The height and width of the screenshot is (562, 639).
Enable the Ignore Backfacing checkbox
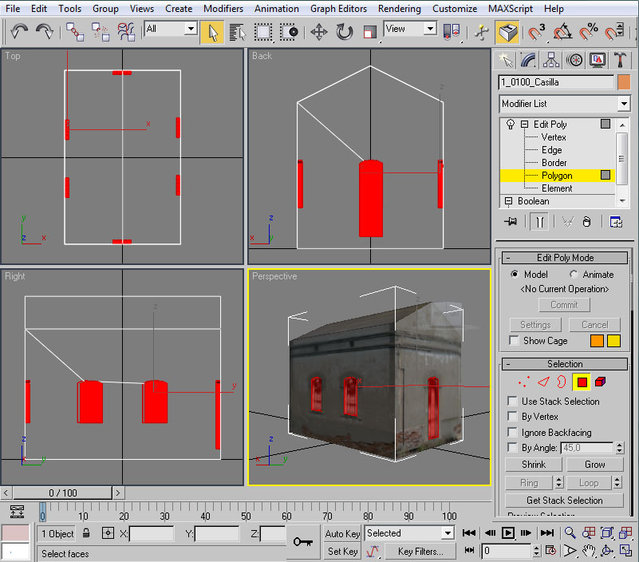pos(514,433)
